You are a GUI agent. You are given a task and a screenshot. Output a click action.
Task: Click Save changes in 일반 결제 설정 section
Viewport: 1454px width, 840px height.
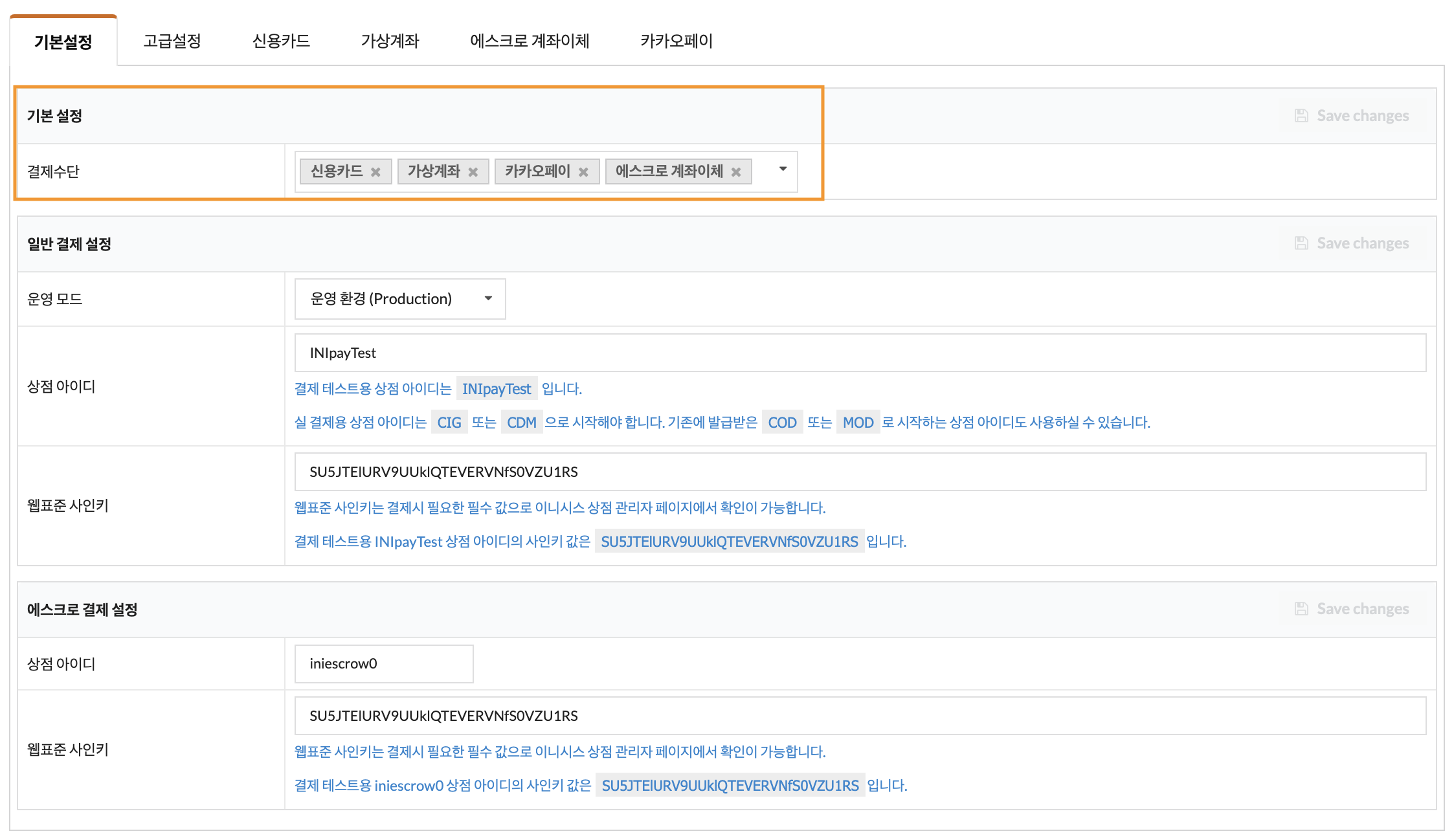(x=1352, y=243)
